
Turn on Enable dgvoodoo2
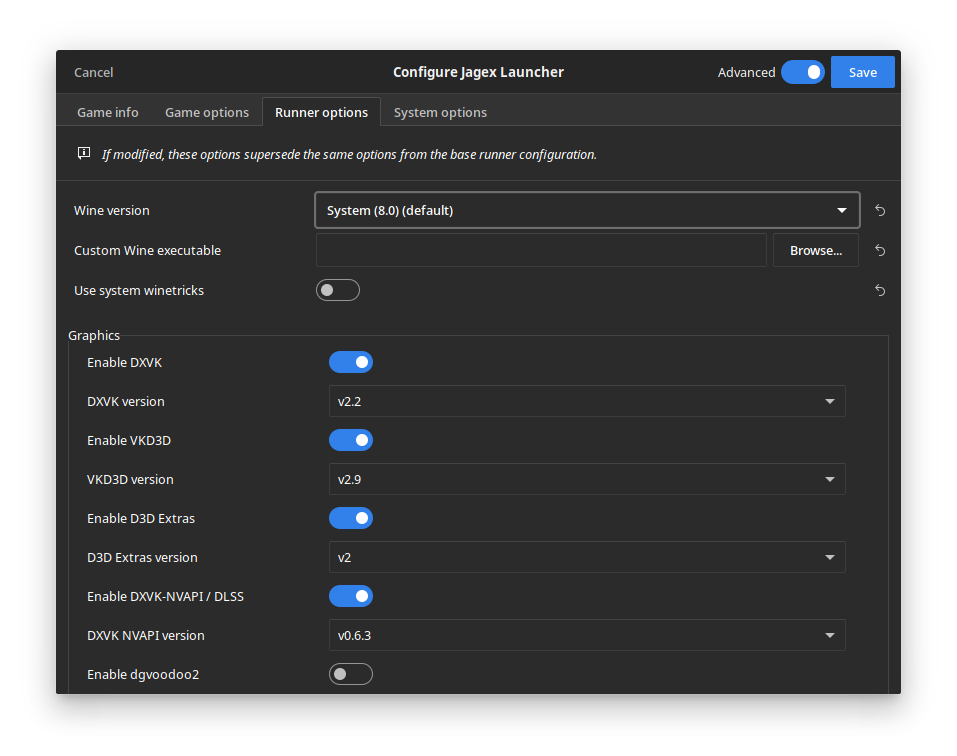[351, 674]
